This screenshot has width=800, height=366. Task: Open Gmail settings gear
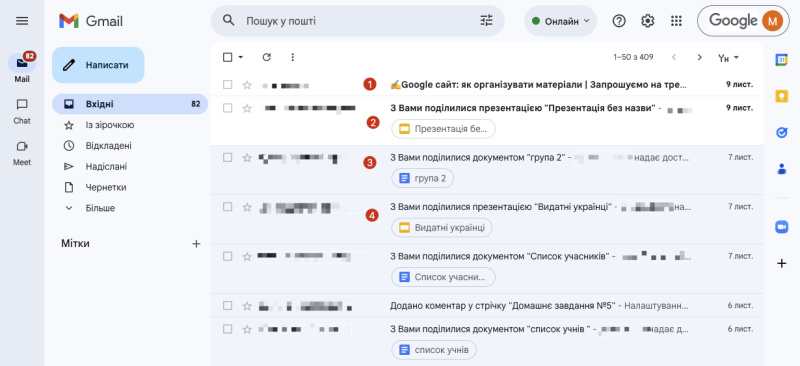pos(647,21)
